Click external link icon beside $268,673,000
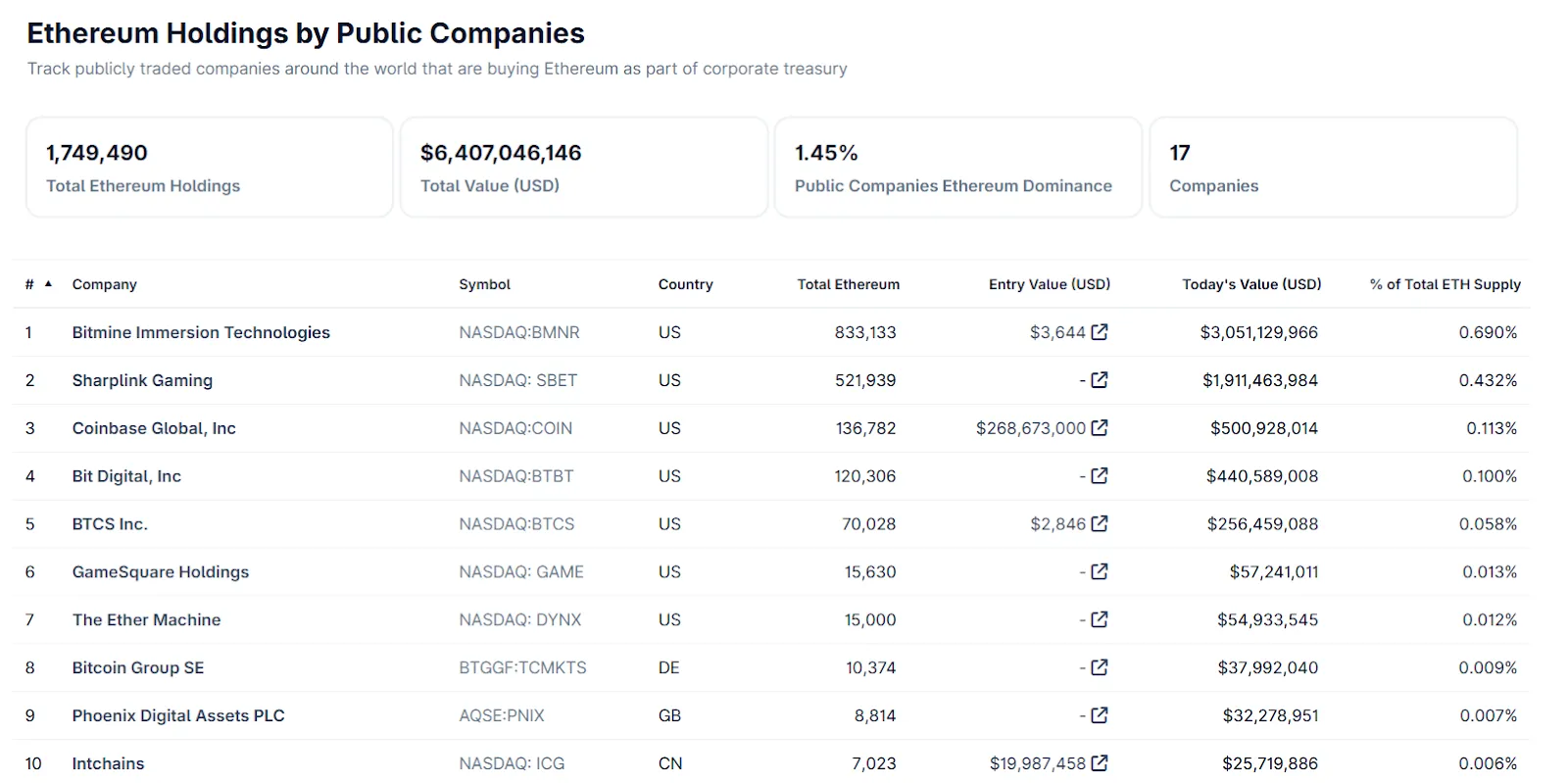This screenshot has height=783, width=1568. point(1100,428)
